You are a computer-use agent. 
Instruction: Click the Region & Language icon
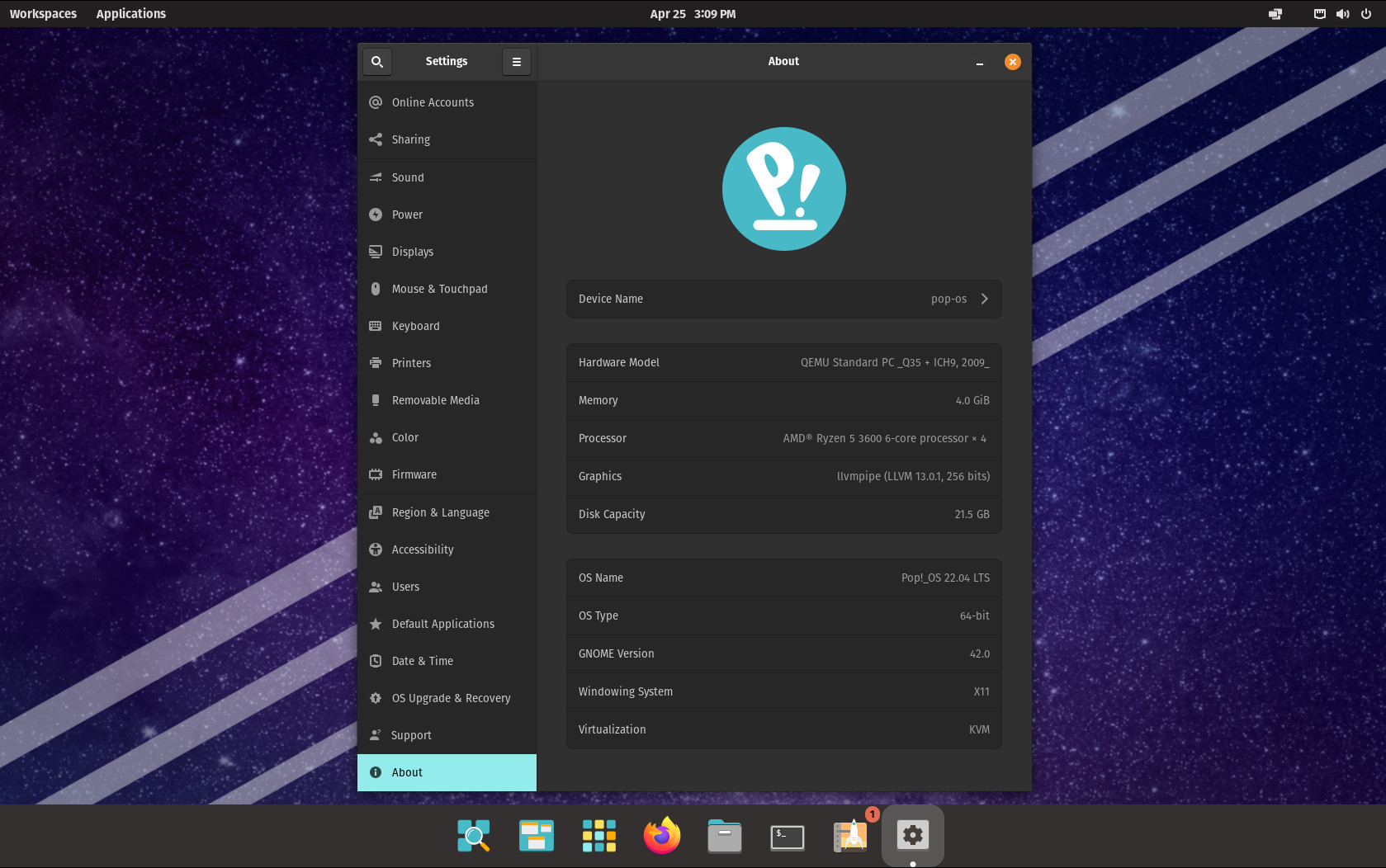[376, 512]
